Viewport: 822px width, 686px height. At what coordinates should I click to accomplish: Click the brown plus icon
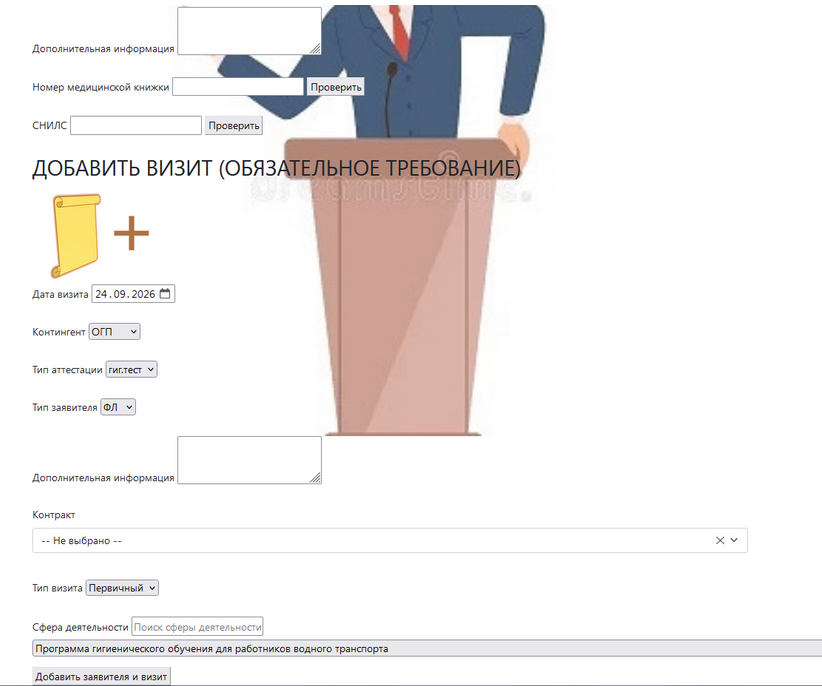click(x=132, y=233)
